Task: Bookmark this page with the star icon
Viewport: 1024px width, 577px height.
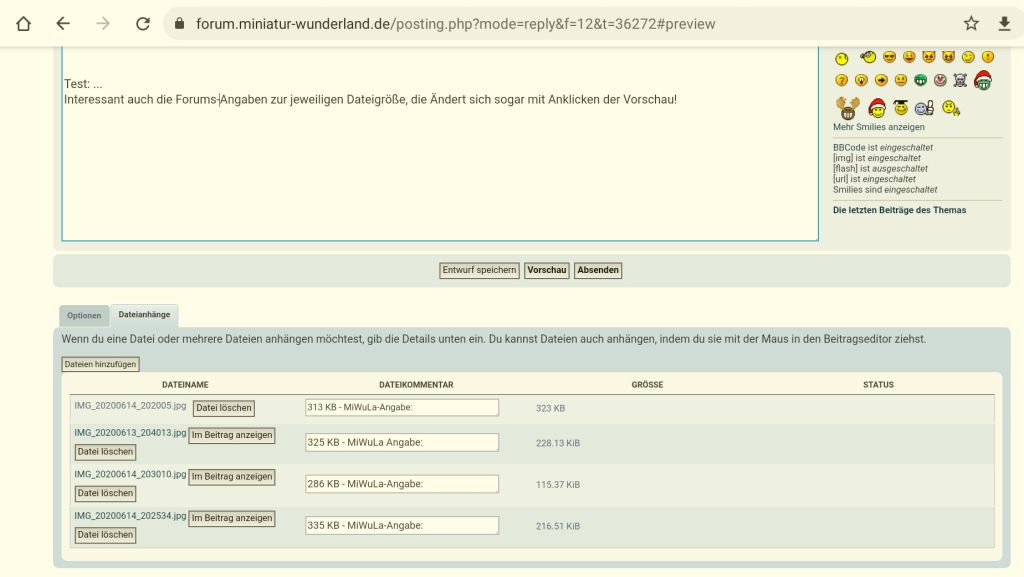Action: click(x=971, y=23)
